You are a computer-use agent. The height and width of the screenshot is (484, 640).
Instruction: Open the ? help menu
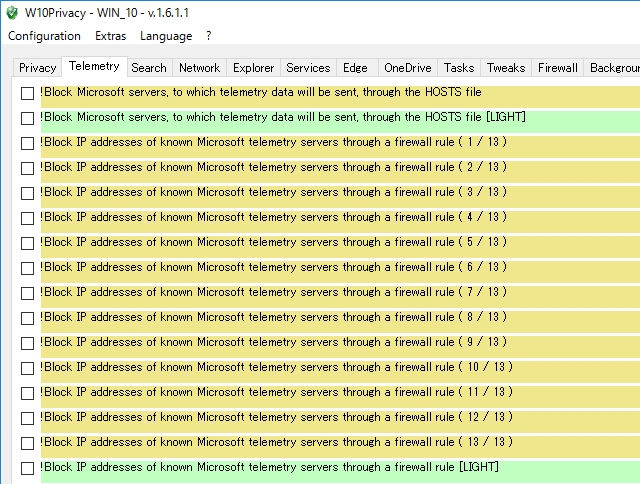tap(209, 36)
